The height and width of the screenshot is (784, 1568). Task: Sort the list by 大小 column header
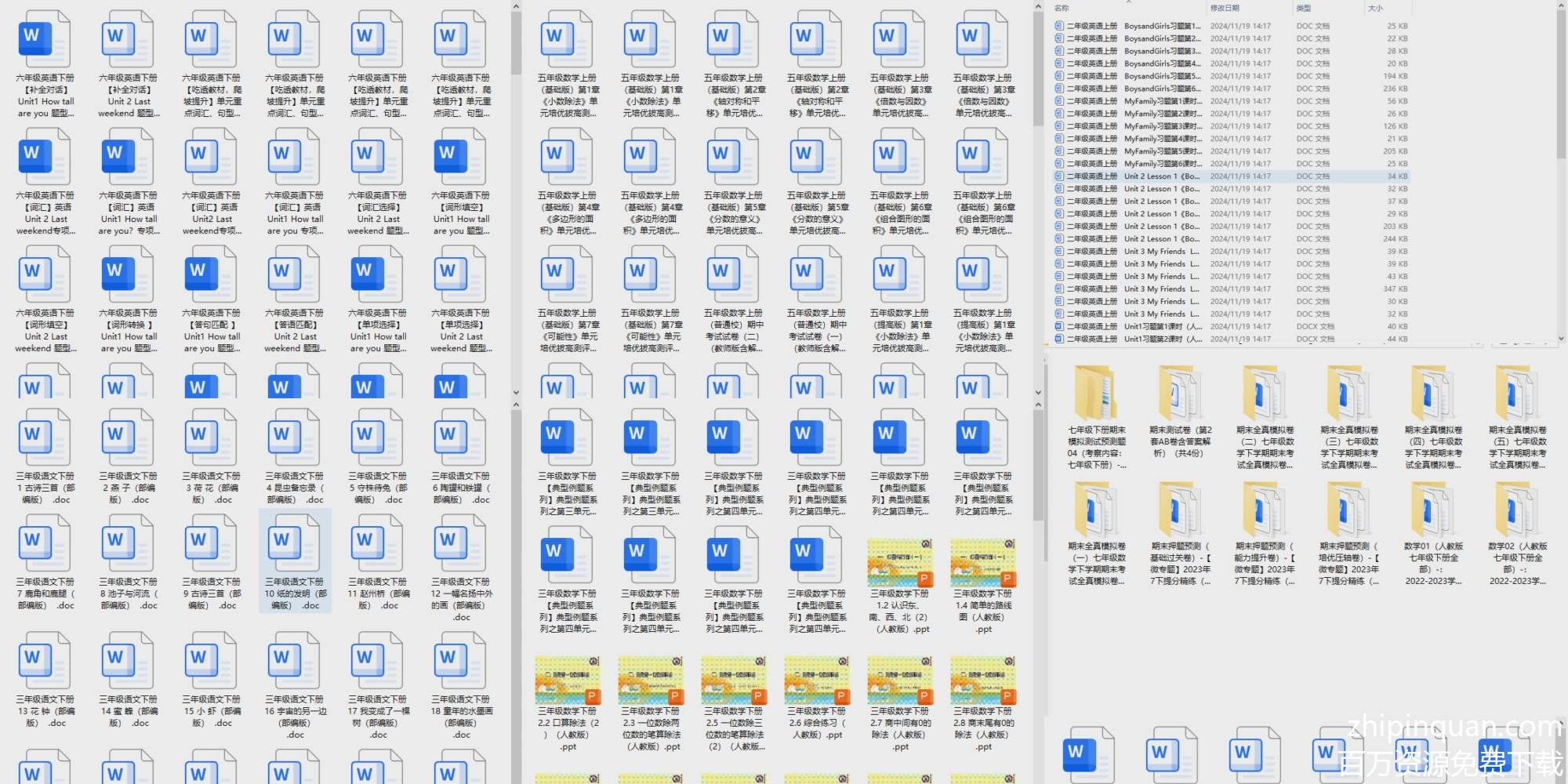click(x=1376, y=8)
